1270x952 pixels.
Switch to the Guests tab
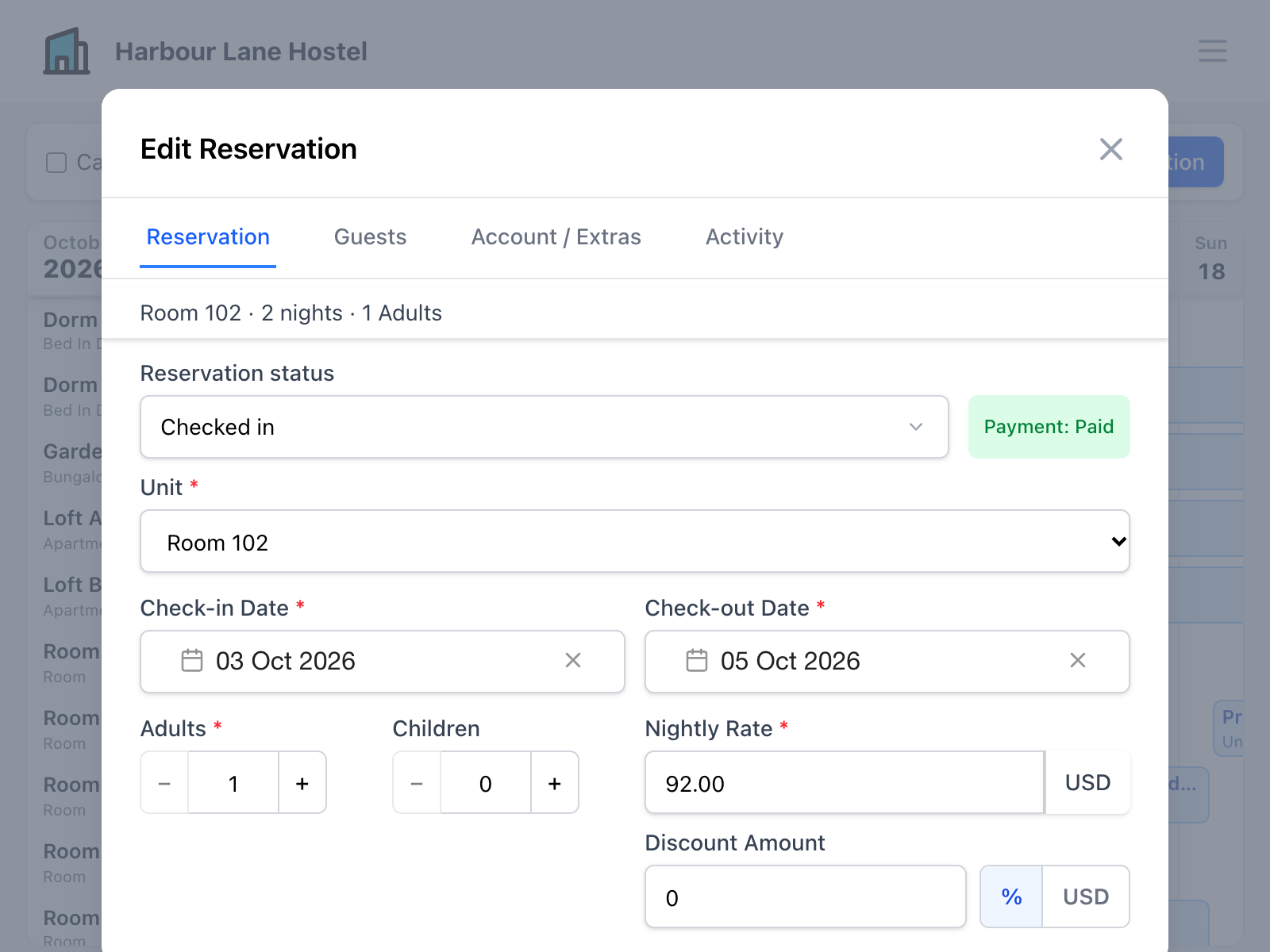click(x=370, y=237)
